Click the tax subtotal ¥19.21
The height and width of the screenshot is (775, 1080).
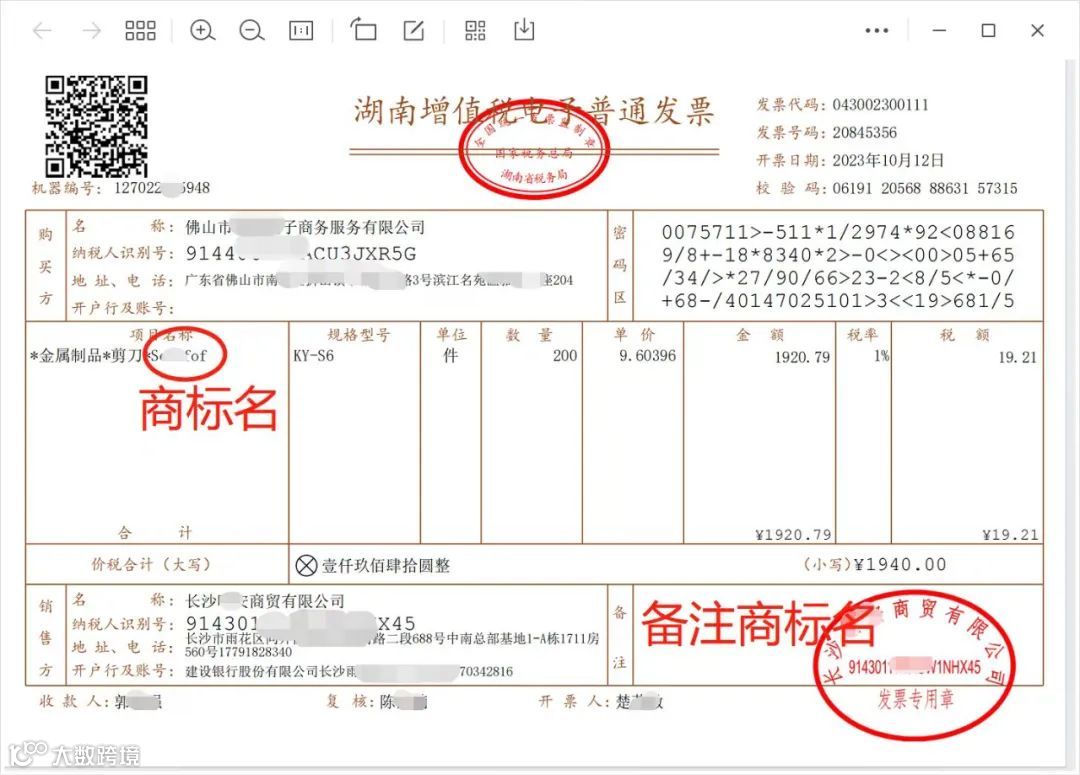(x=1010, y=535)
